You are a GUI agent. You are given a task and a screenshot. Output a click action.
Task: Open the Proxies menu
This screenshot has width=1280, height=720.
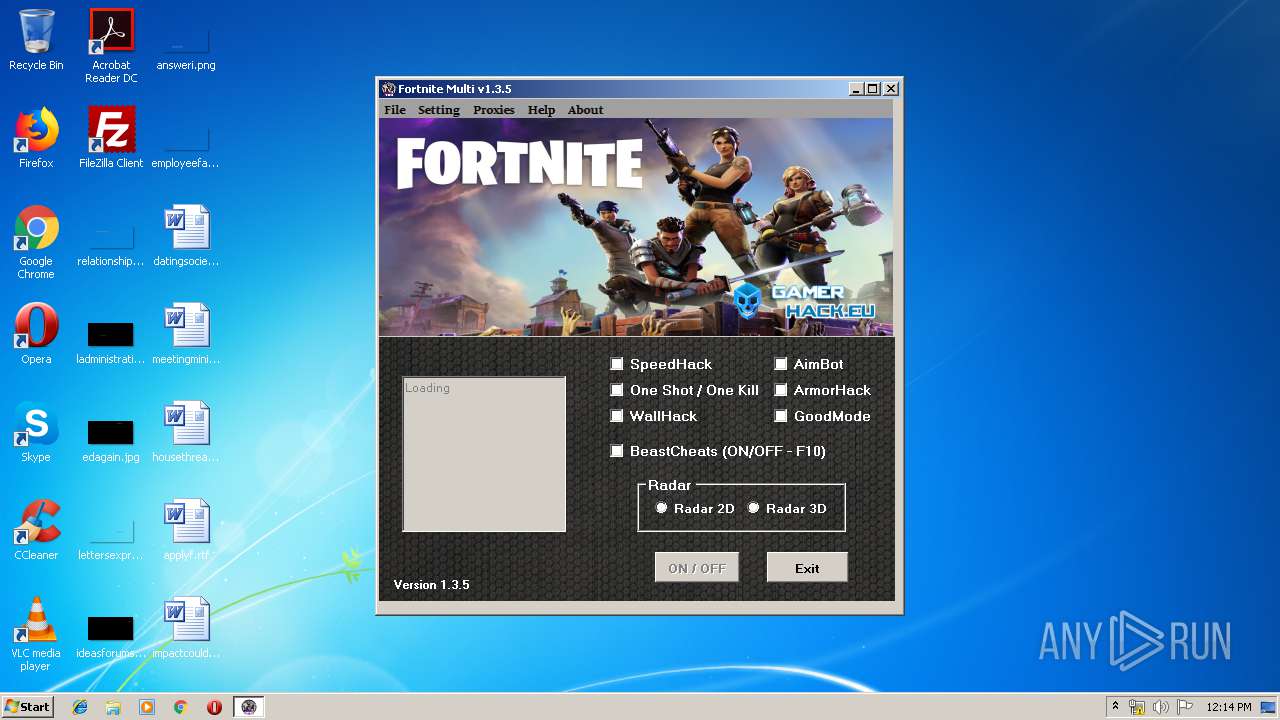[x=494, y=110]
